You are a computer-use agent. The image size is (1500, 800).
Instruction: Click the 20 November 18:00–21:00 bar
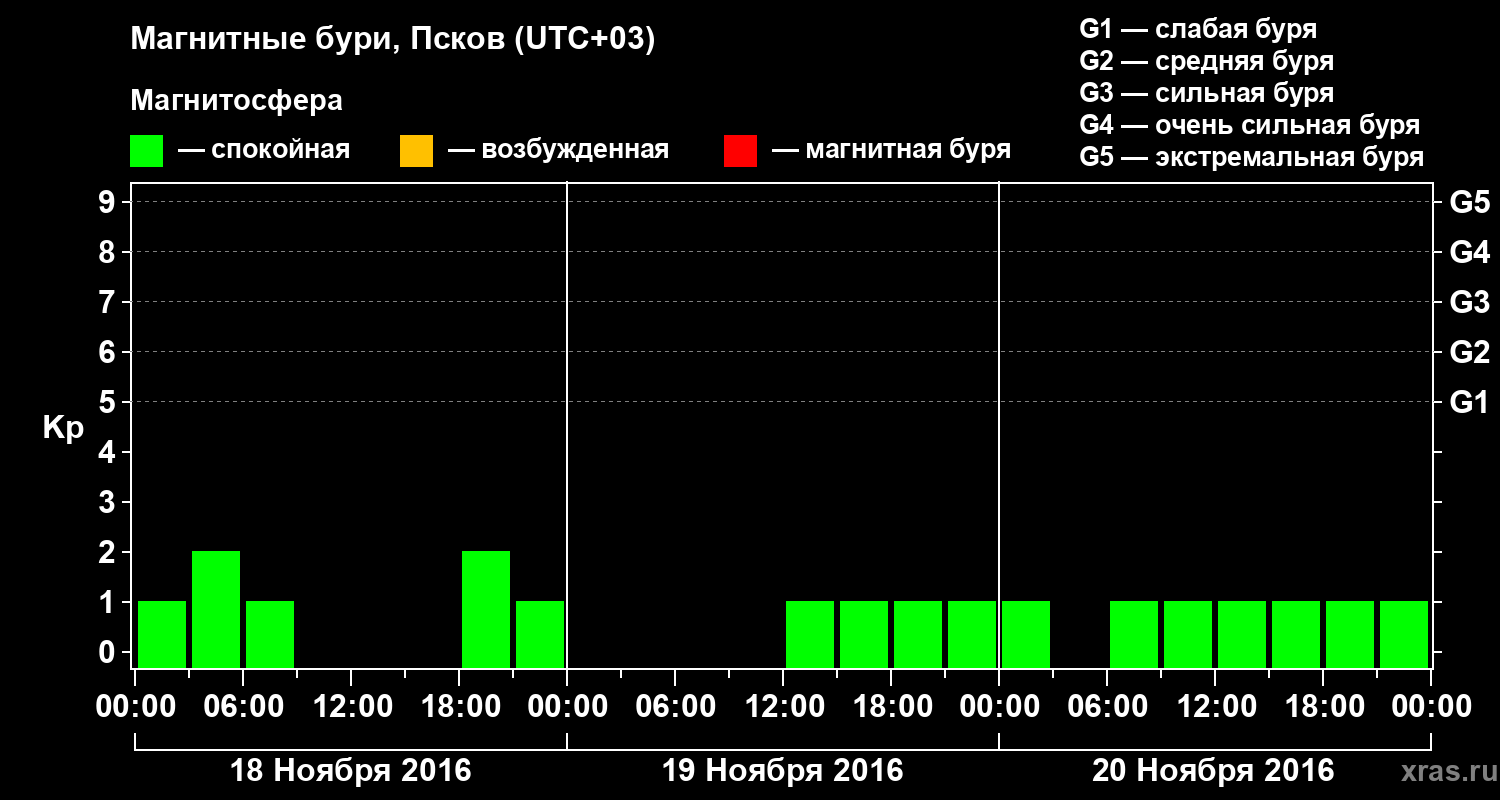click(1350, 634)
